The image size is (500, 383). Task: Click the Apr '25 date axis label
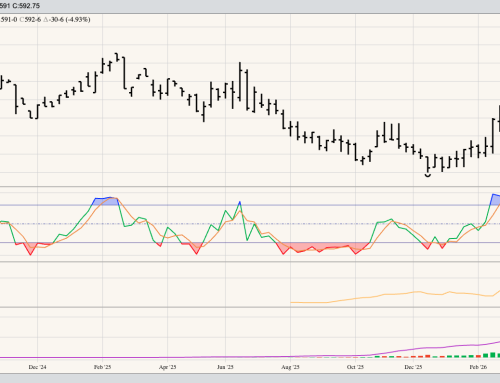pyautogui.click(x=167, y=367)
